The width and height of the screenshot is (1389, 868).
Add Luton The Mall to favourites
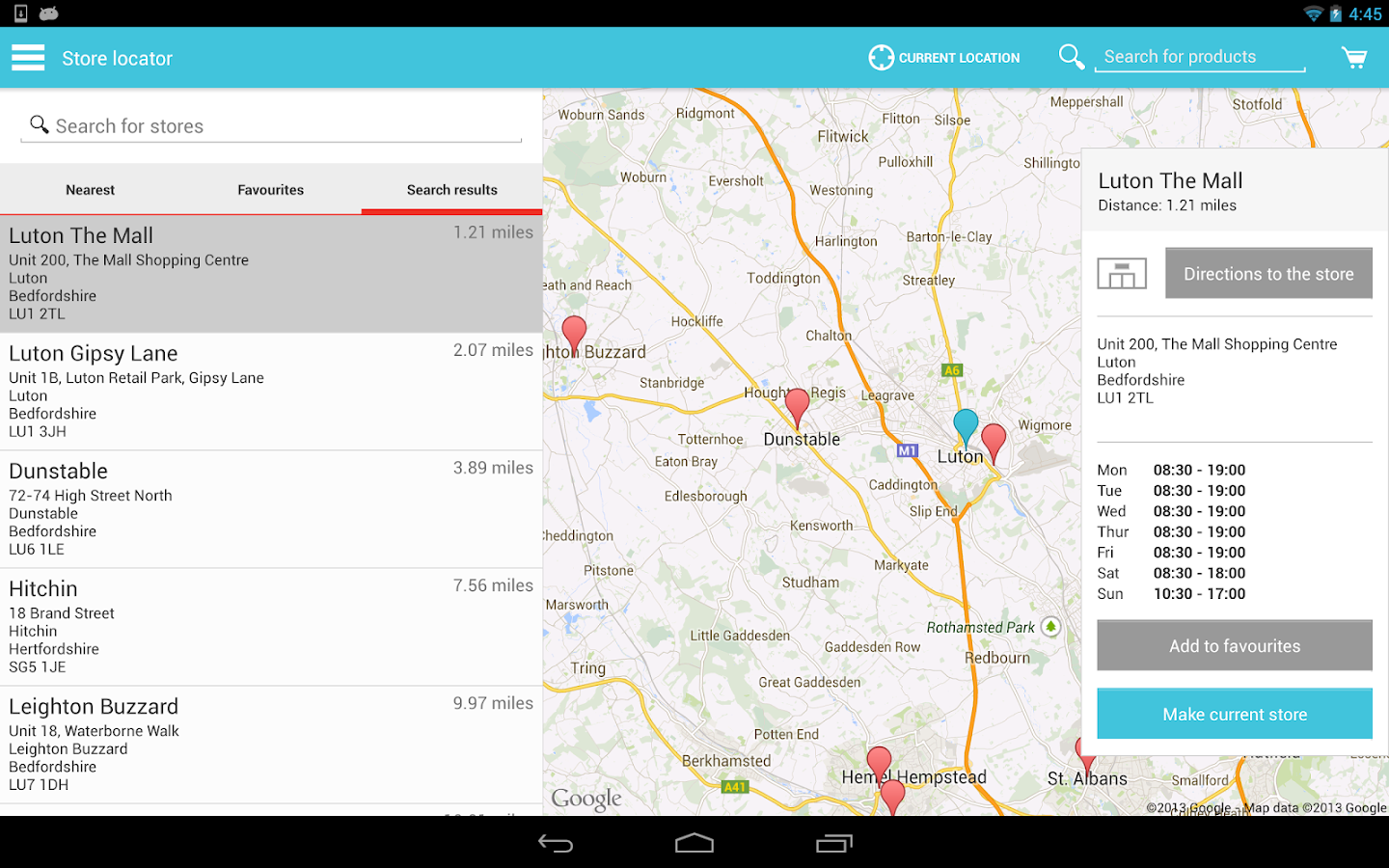tap(1234, 645)
